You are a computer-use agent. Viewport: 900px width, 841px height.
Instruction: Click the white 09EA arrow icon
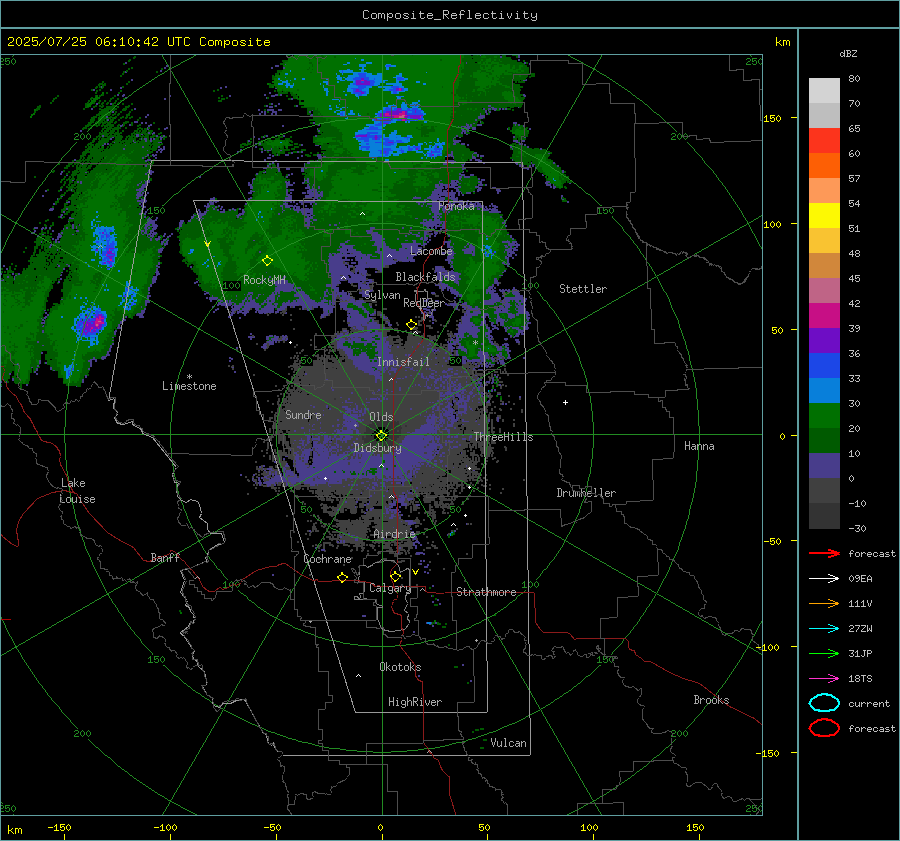pos(824,578)
